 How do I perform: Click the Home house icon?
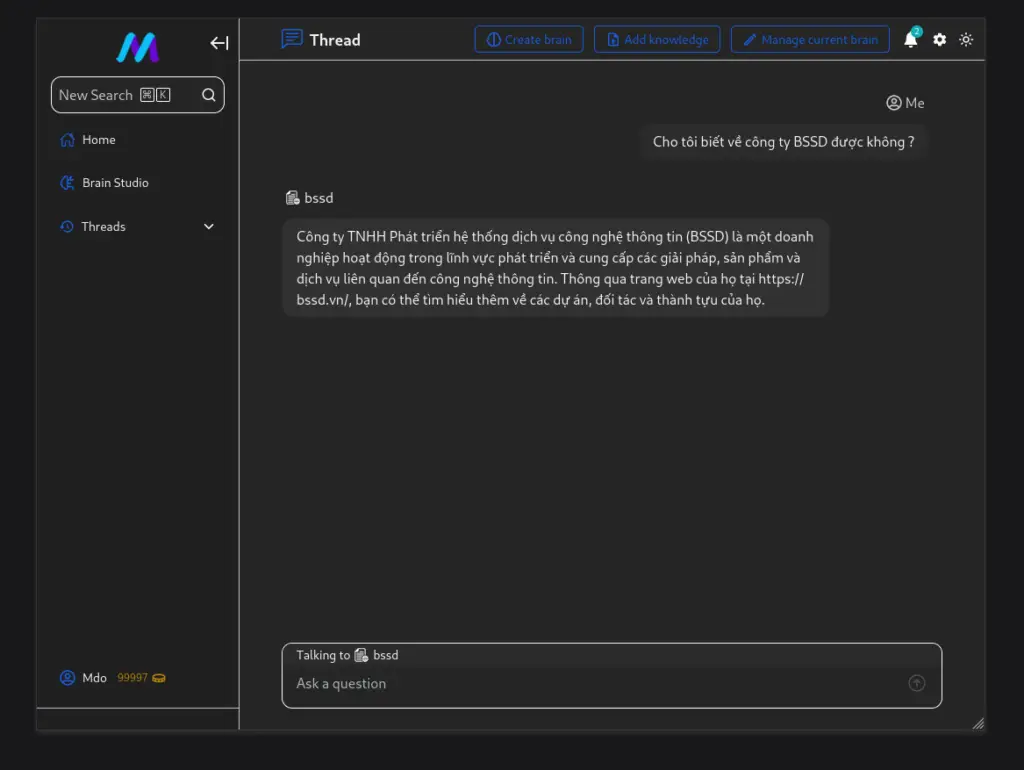(67, 140)
